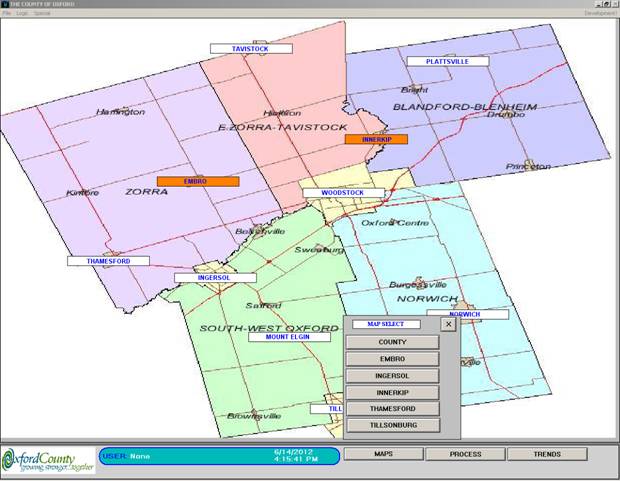
Task: Click the USER status field
Action: [217, 456]
